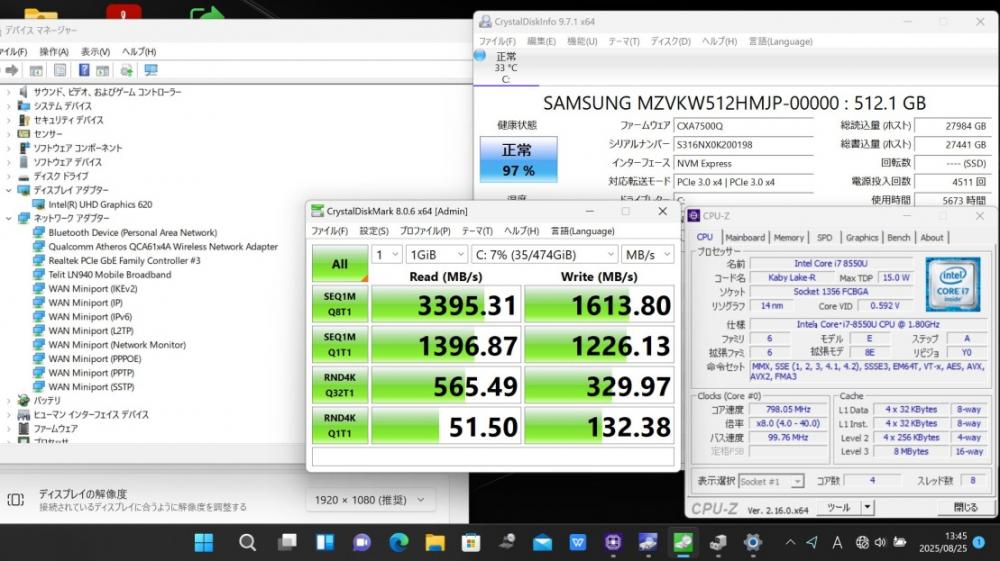The height and width of the screenshot is (561, 1000).
Task: Run SEQ1M Q1T1 benchmark button
Action: pyautogui.click(x=340, y=344)
